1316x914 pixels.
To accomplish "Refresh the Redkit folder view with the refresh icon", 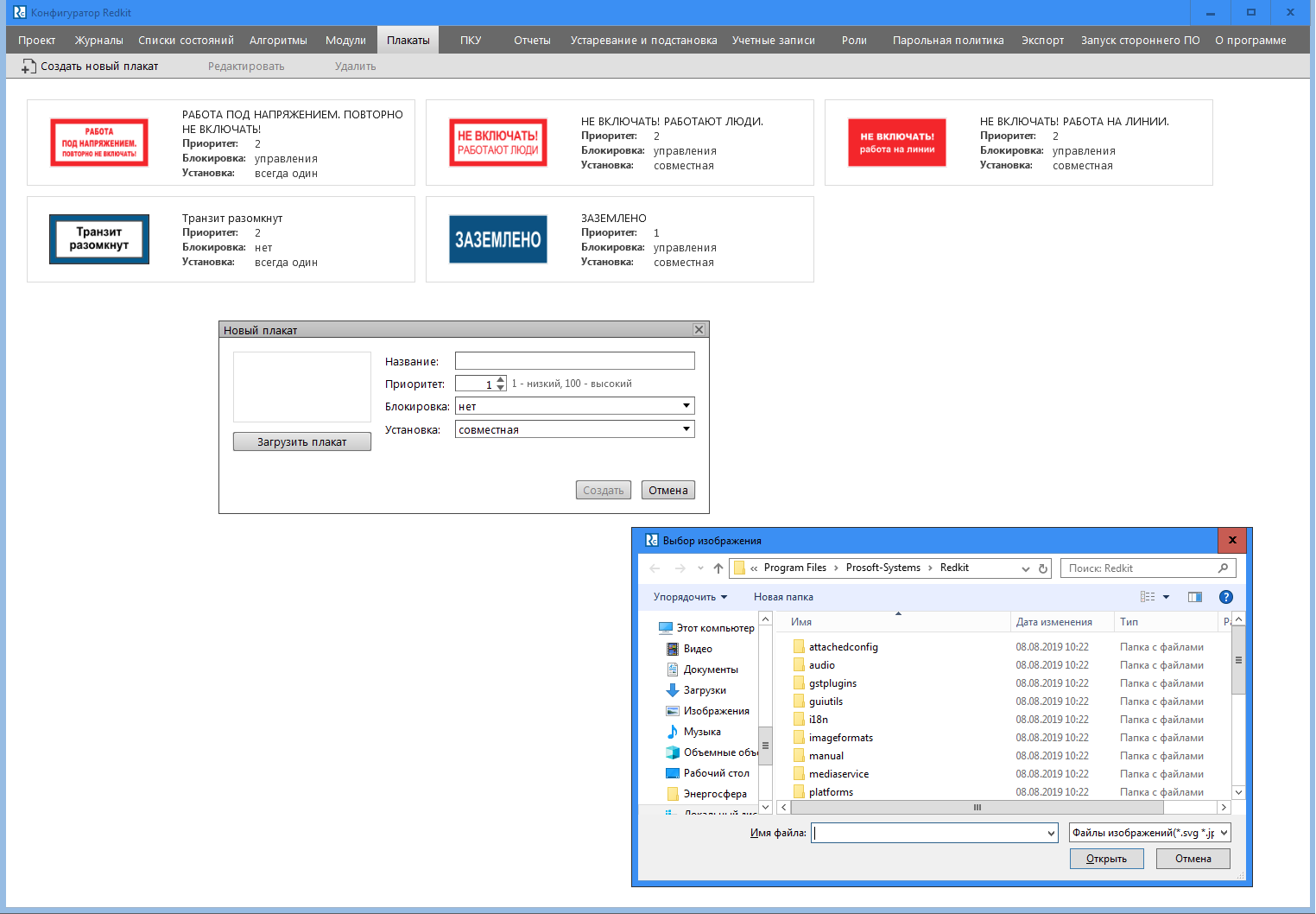I will pyautogui.click(x=1043, y=568).
